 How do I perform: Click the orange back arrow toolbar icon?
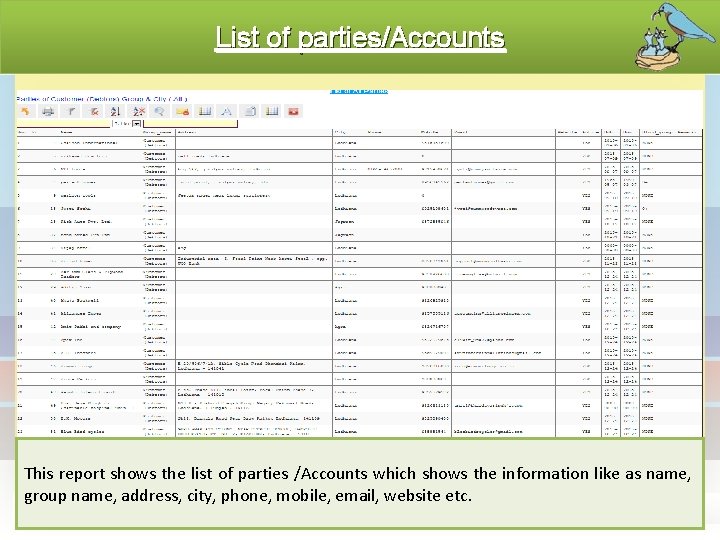click(26, 111)
